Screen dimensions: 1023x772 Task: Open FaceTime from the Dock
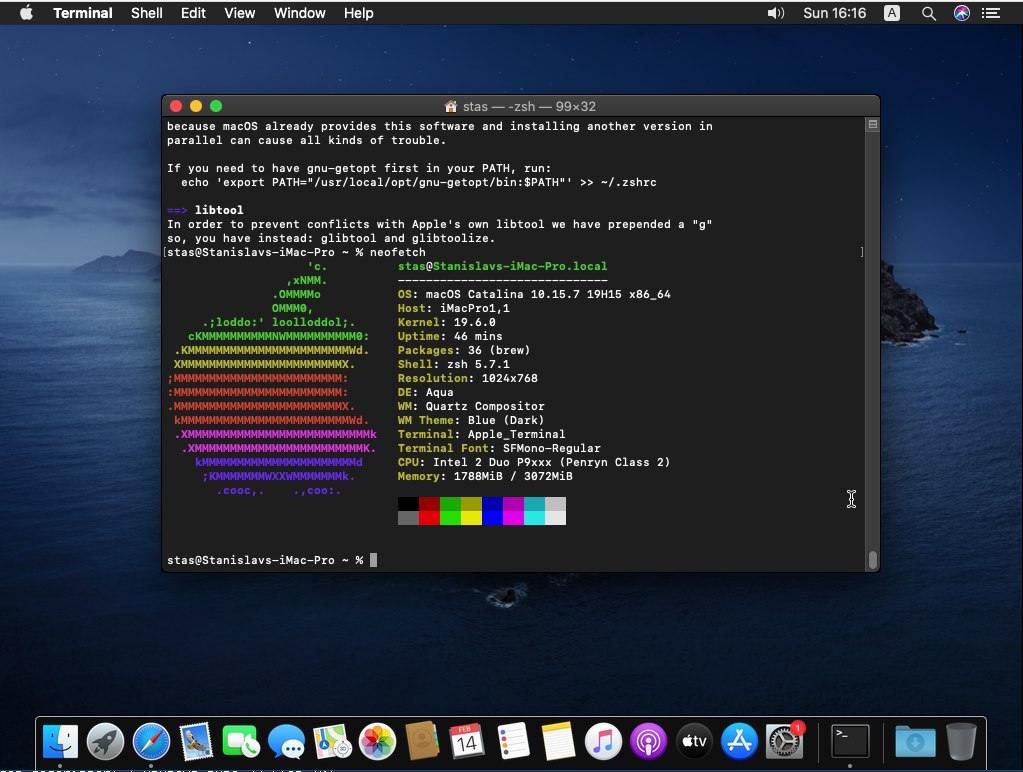(241, 742)
